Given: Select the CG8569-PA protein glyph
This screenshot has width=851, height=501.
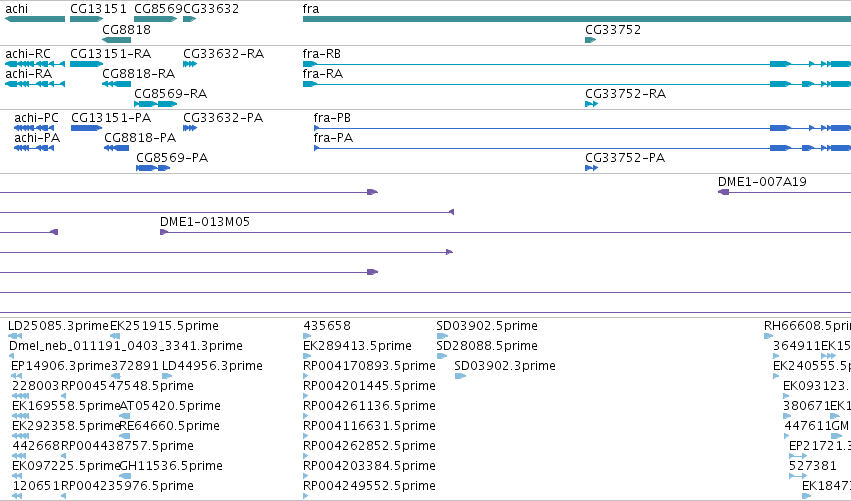Looking at the screenshot, I should coord(153,168).
